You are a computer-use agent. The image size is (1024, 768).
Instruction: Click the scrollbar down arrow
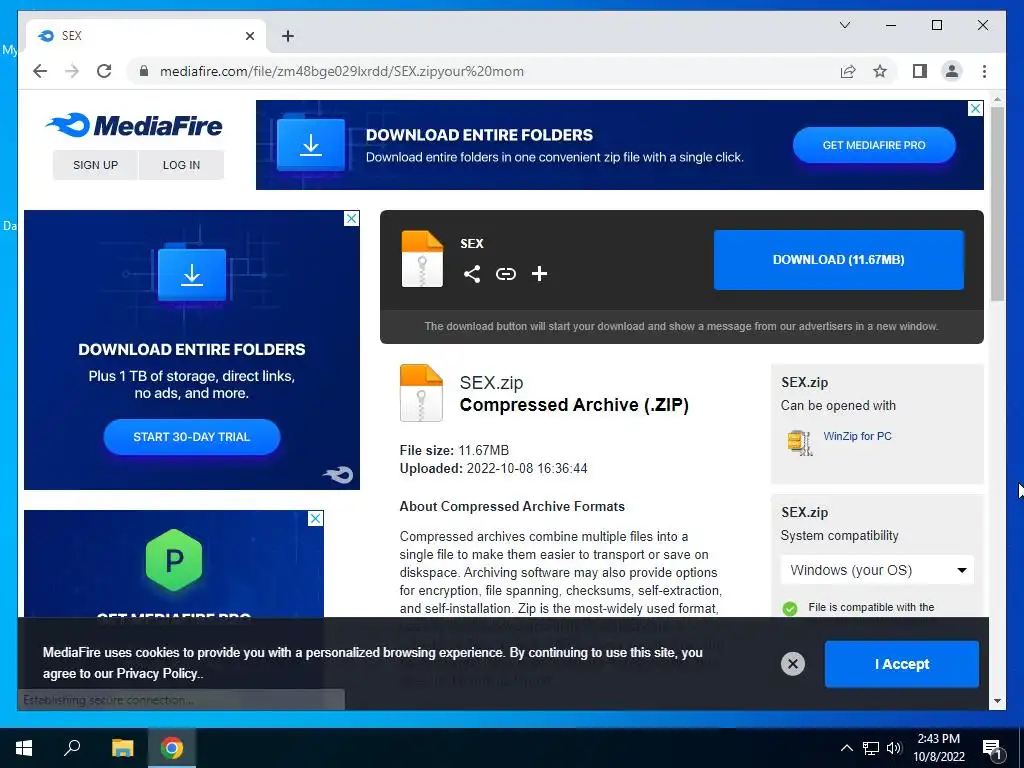point(997,701)
